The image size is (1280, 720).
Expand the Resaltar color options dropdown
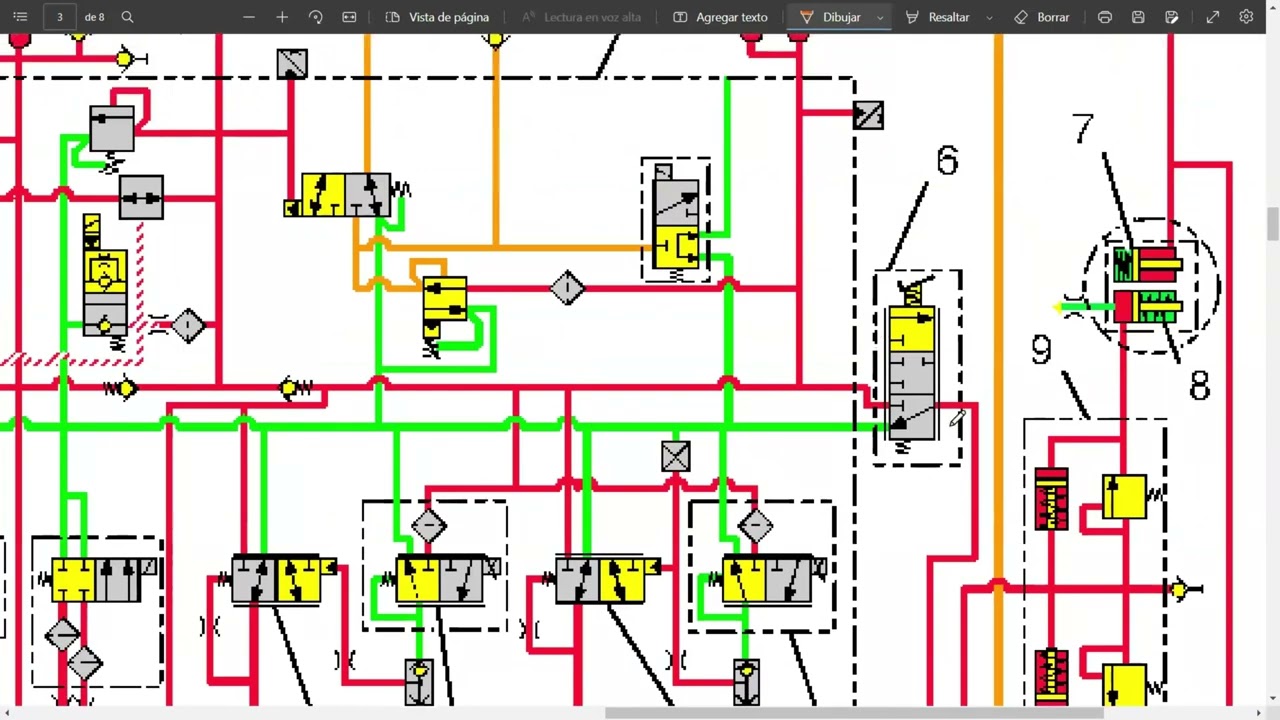tap(989, 17)
